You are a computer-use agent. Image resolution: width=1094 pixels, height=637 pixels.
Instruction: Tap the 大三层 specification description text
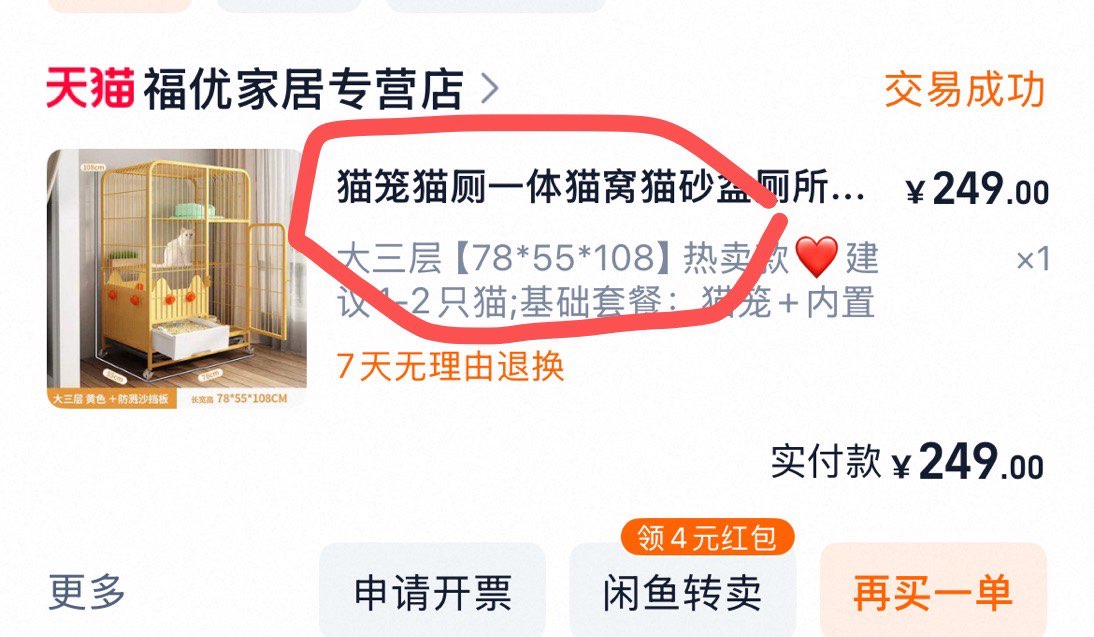(607, 280)
